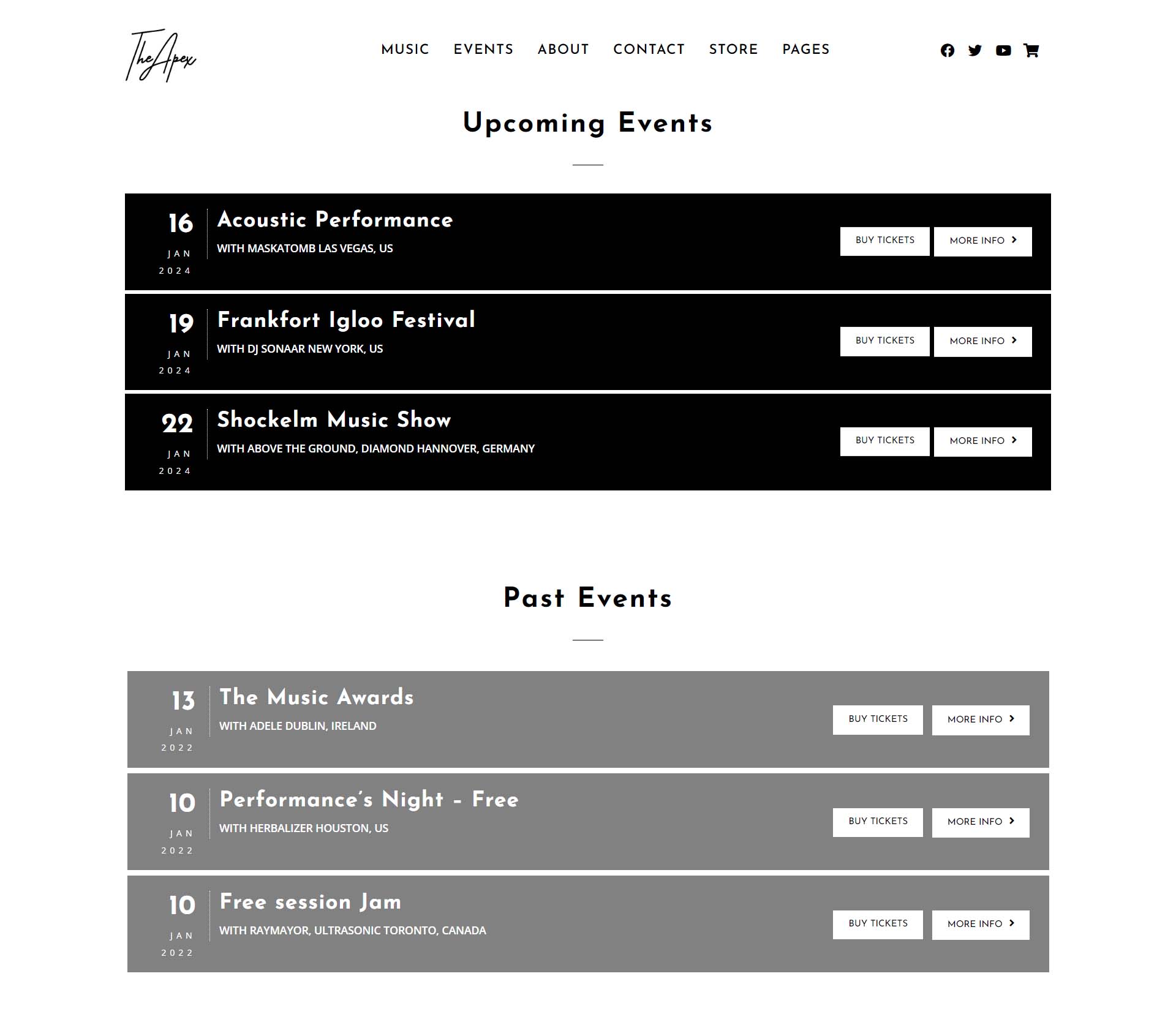The height and width of the screenshot is (1017, 1176).
Task: Click BUY TICKETS for Frankfort Igloo Festival
Action: point(883,341)
